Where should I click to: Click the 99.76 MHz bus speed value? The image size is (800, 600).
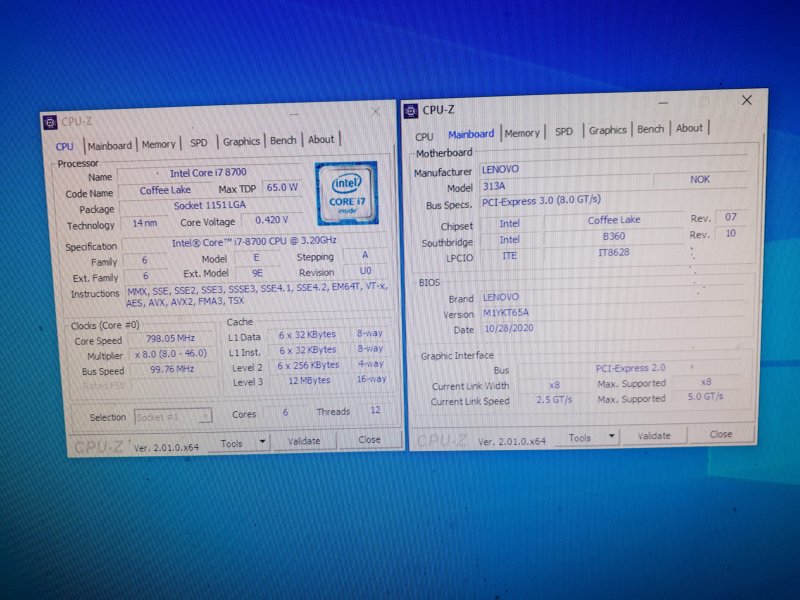click(x=172, y=369)
